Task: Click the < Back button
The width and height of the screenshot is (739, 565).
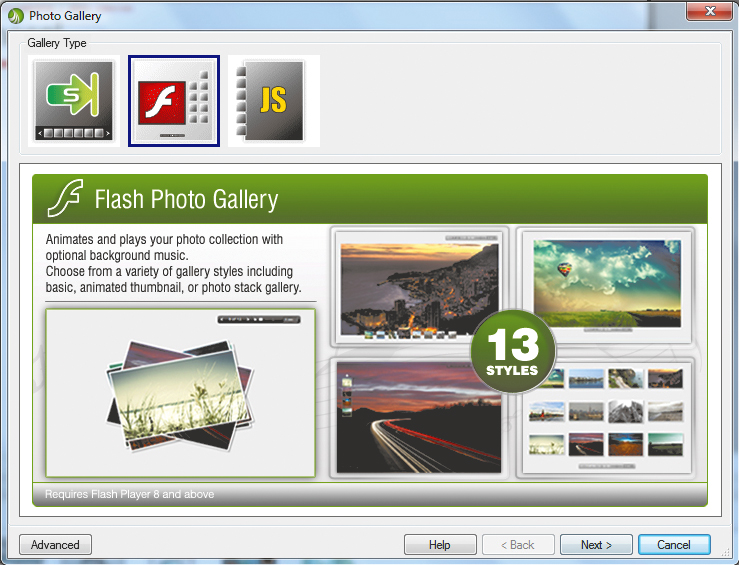Action: (518, 545)
